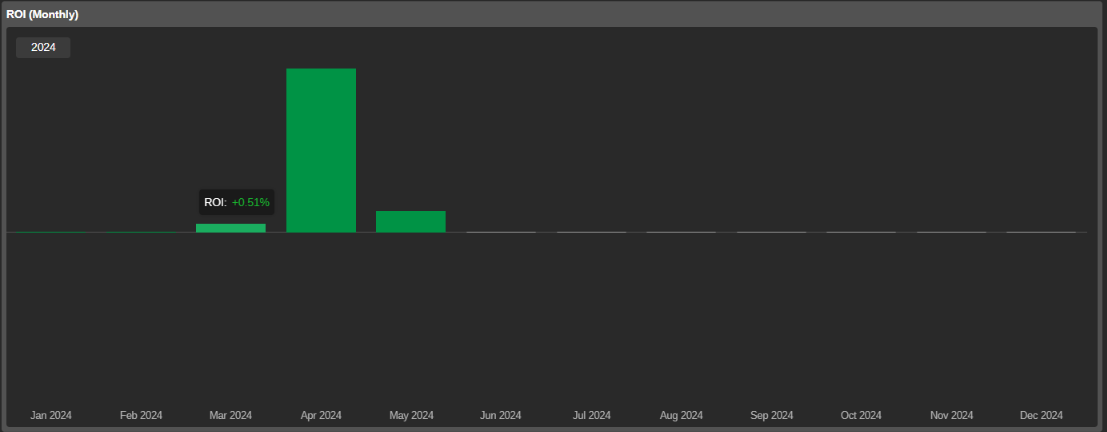
Task: Click the flat January 2024 ROI bar
Action: pyautogui.click(x=51, y=232)
